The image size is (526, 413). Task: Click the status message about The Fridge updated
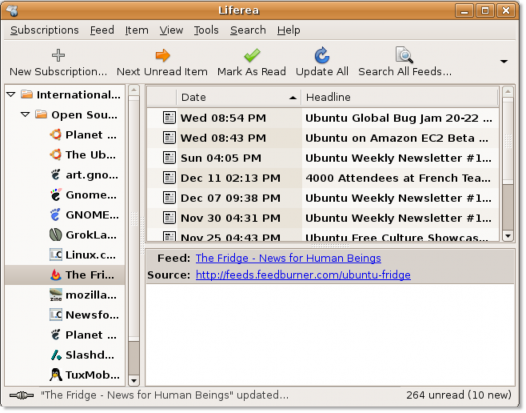coord(164,395)
